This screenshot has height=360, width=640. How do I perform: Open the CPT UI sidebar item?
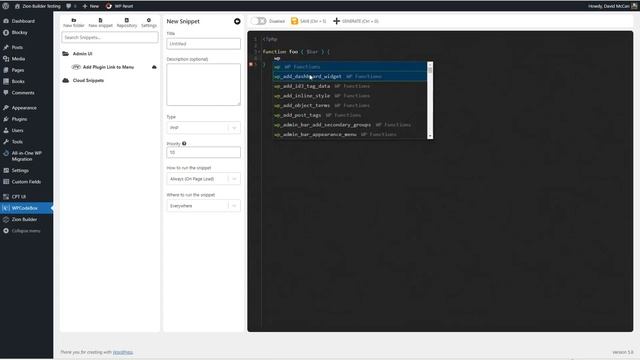(18, 197)
